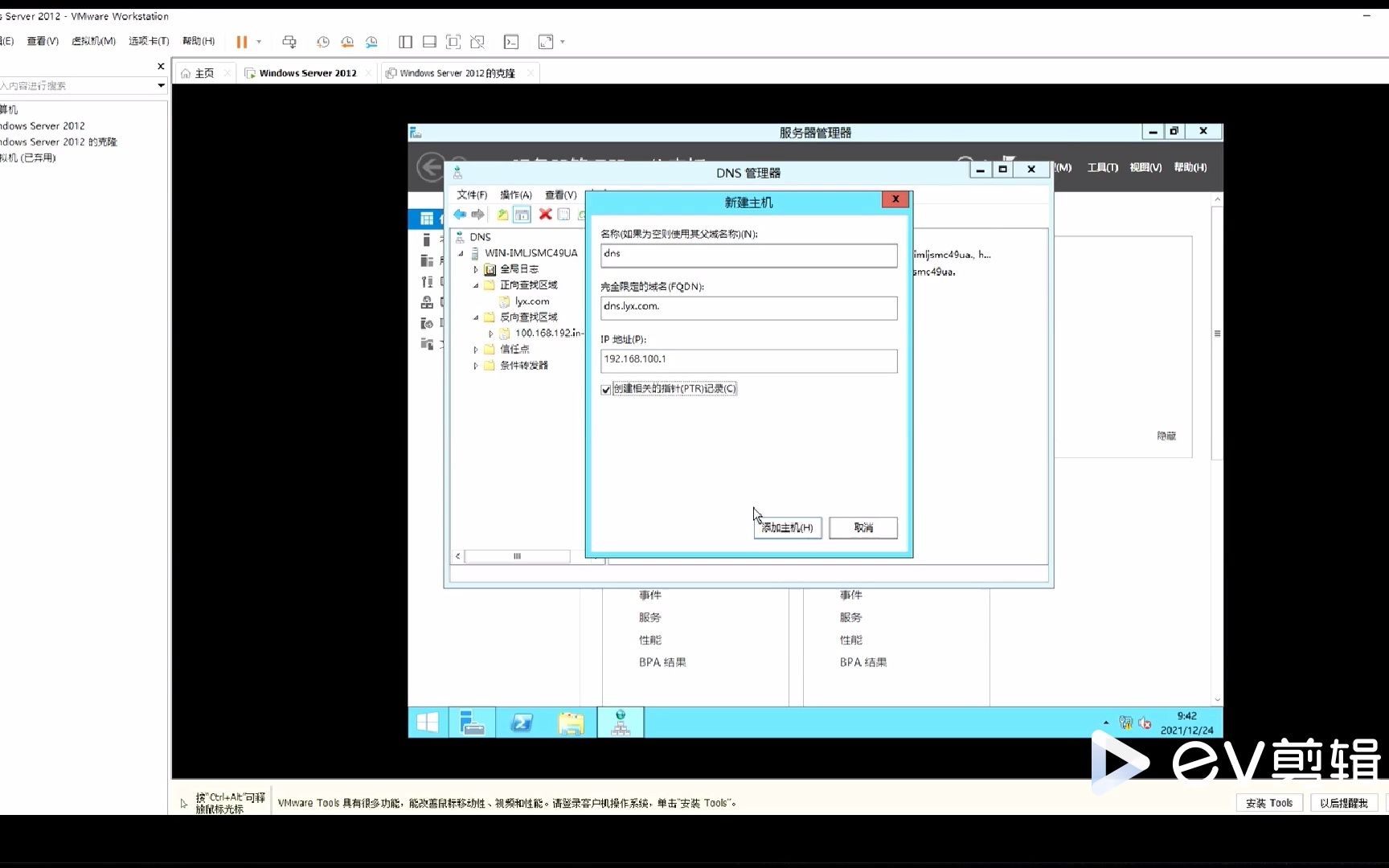Collapse the 正向查找区域 tree node
The width and height of the screenshot is (1389, 868).
tap(475, 285)
